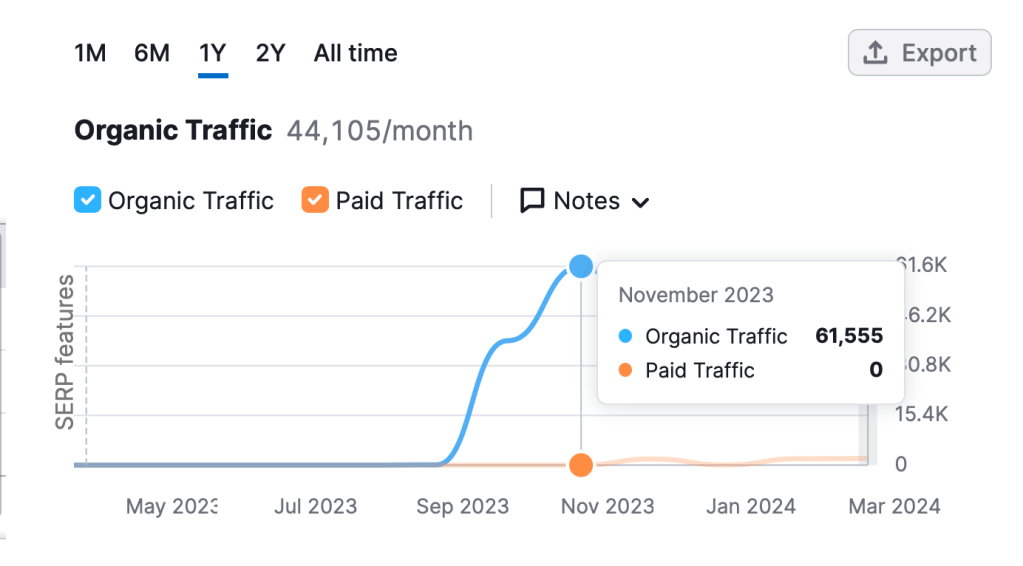Click the Sep 2023 axis label

coord(463,507)
